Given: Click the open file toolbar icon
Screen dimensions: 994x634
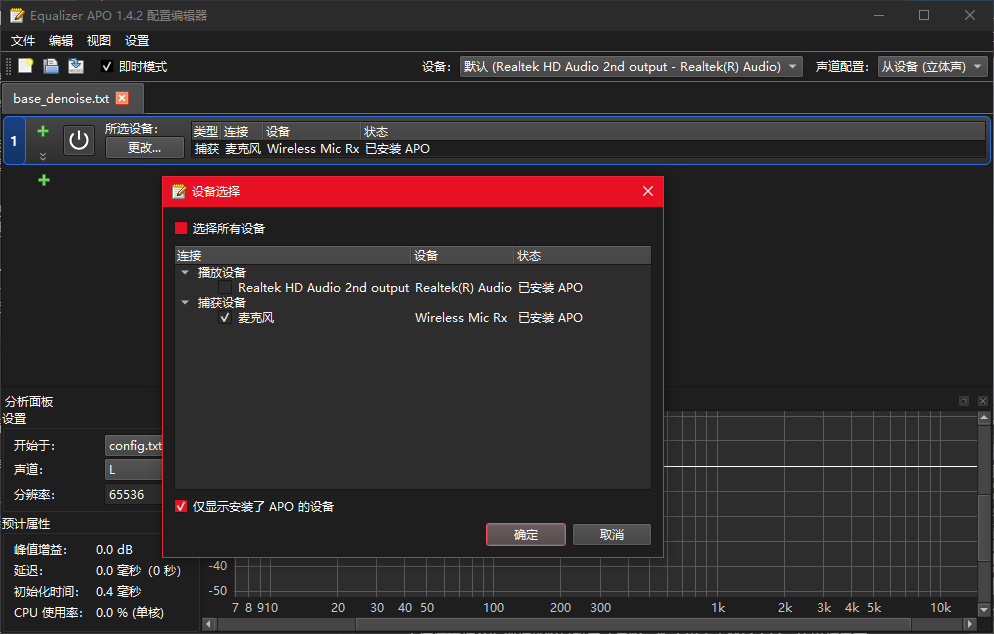Looking at the screenshot, I should pos(51,66).
